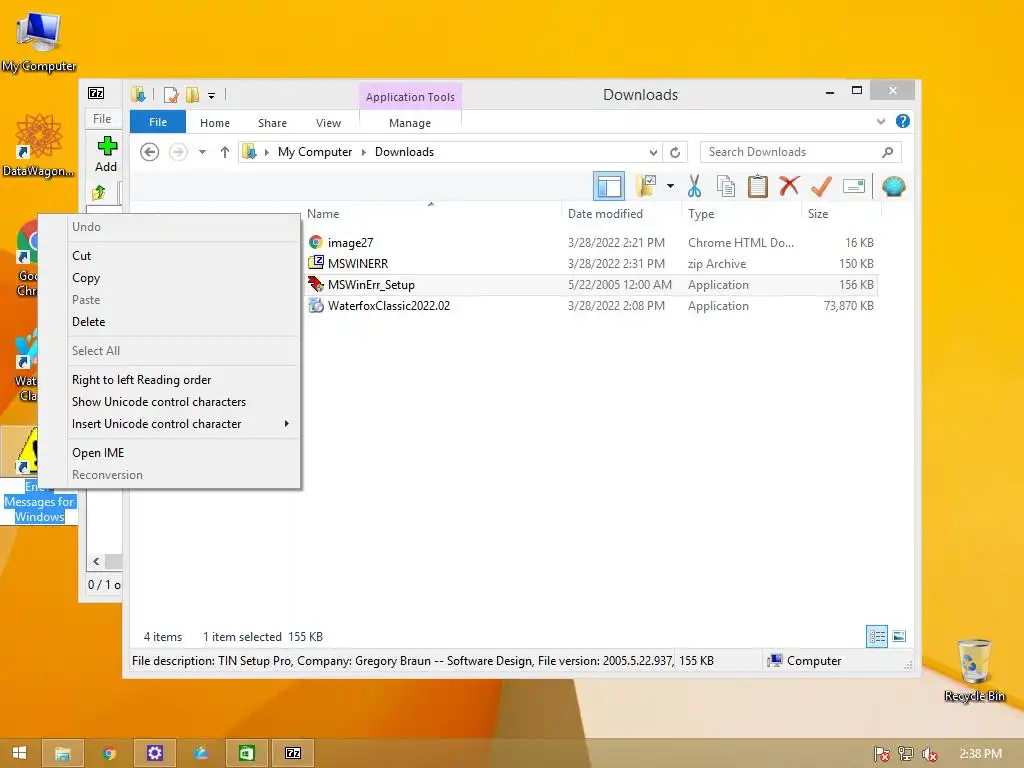Click the orange checkmark Properties icon
1024x768 pixels.
[x=821, y=186]
